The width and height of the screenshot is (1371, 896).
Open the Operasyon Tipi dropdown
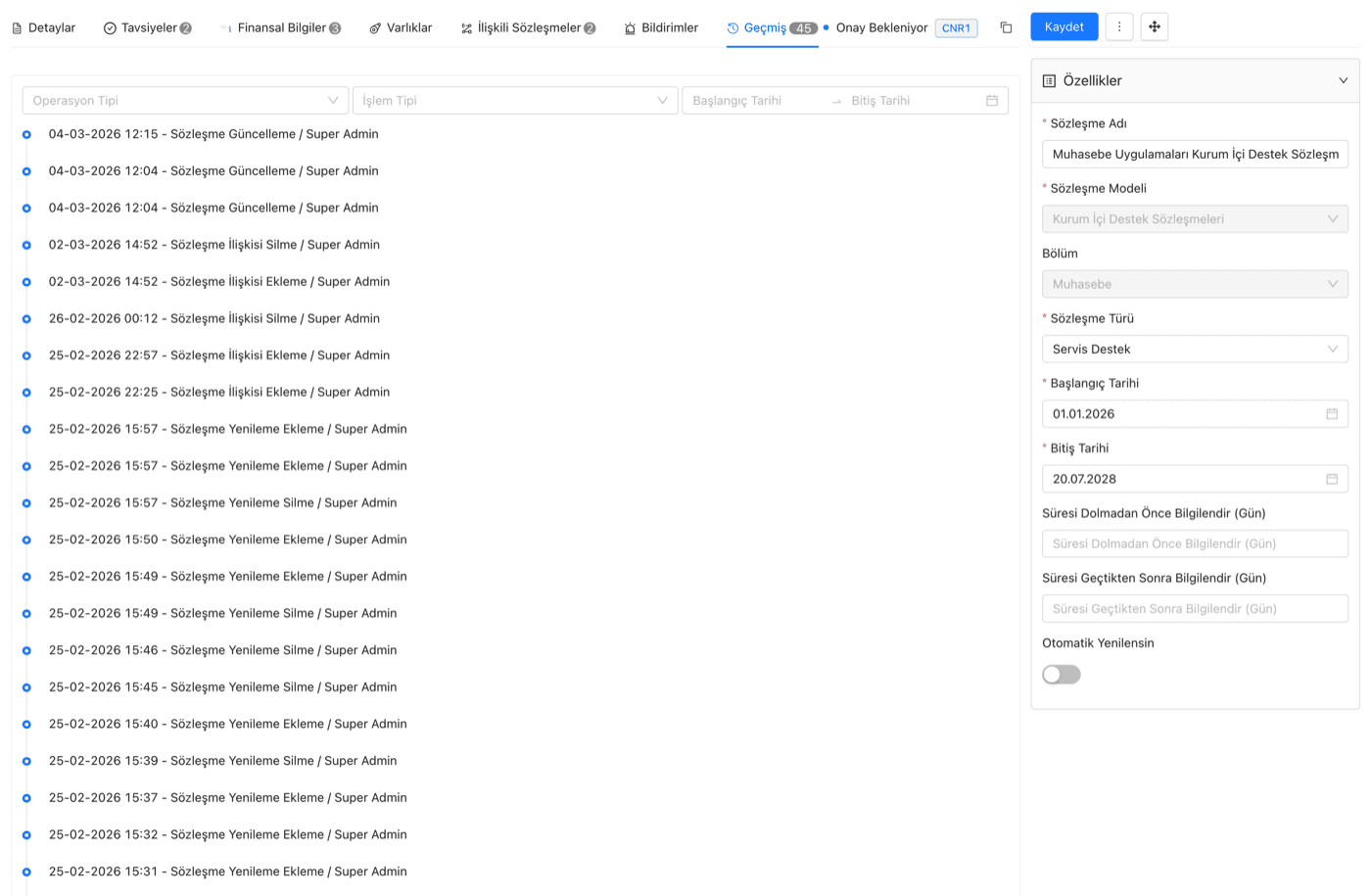pos(185,101)
